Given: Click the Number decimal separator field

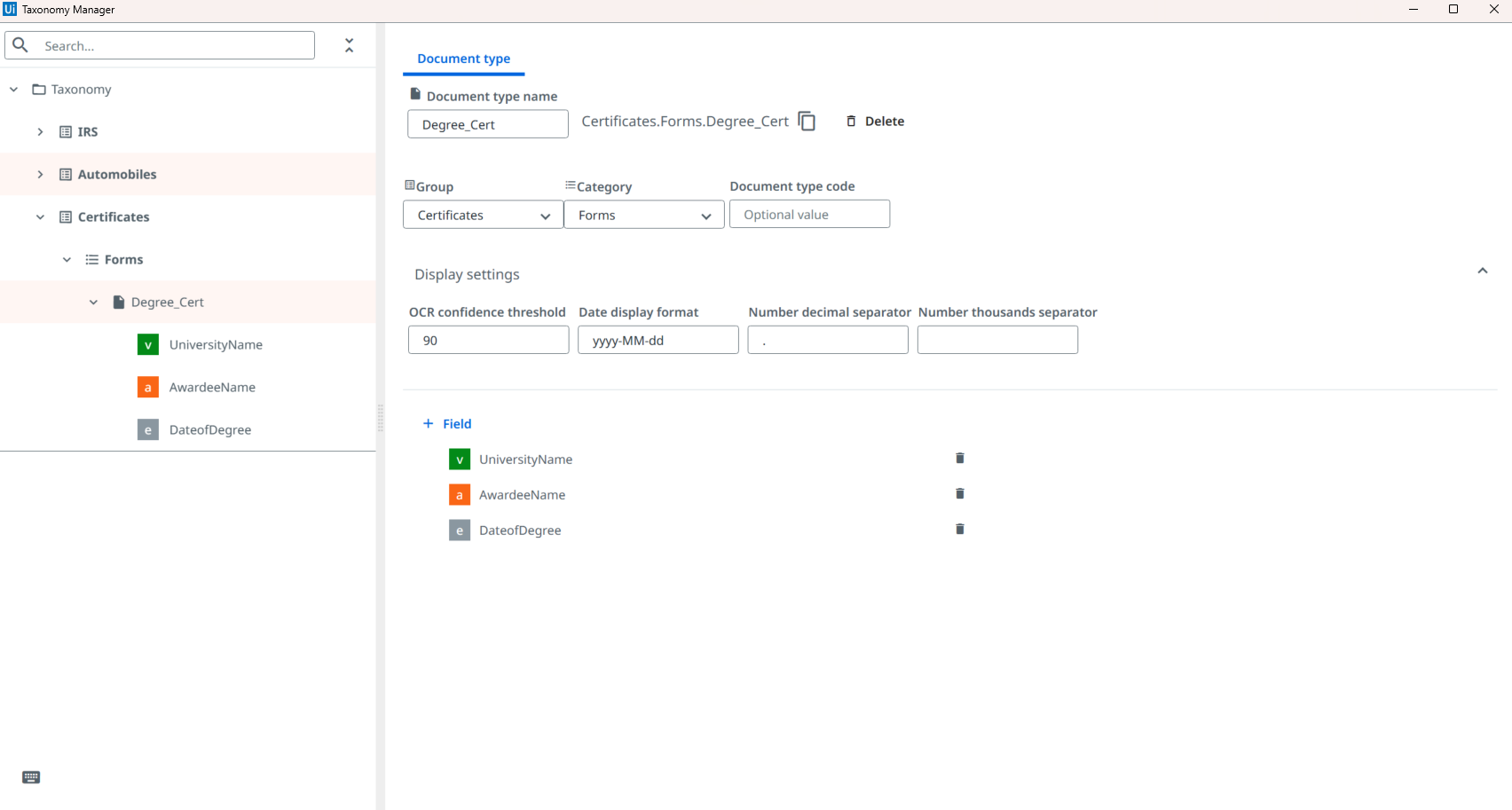Looking at the screenshot, I should pyautogui.click(x=828, y=340).
